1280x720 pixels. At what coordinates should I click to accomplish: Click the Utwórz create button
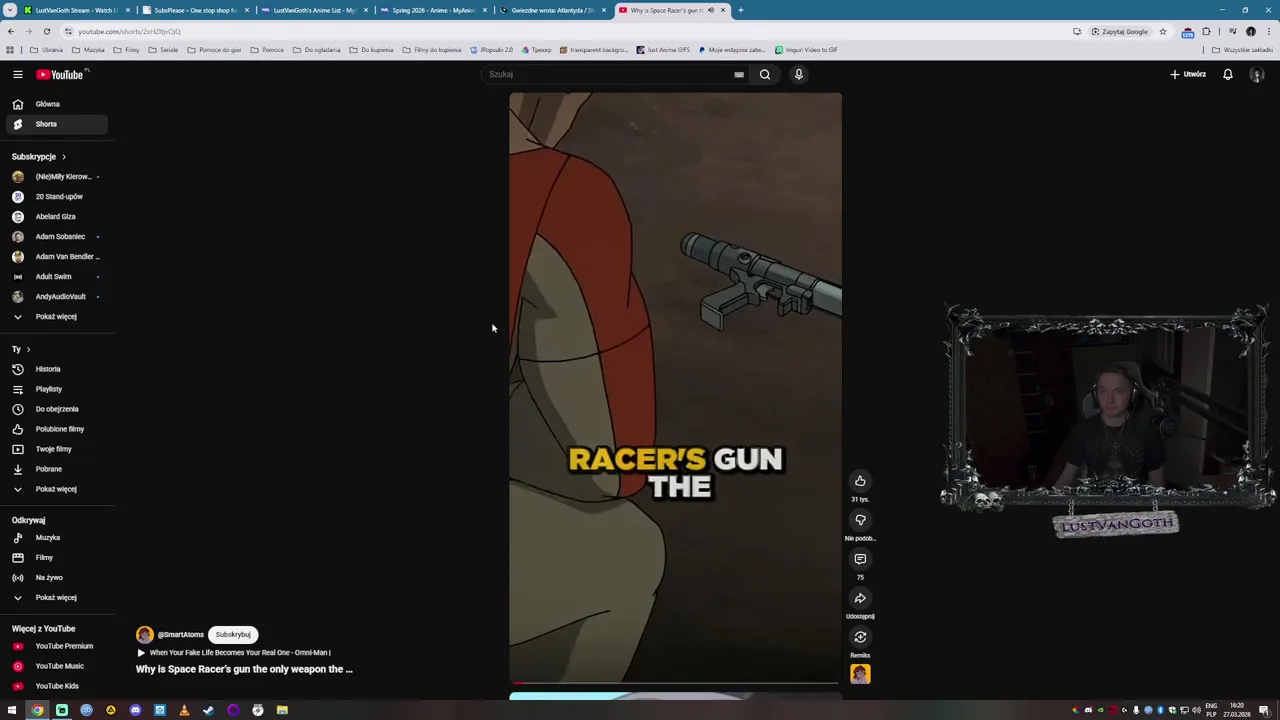pyautogui.click(x=1188, y=74)
